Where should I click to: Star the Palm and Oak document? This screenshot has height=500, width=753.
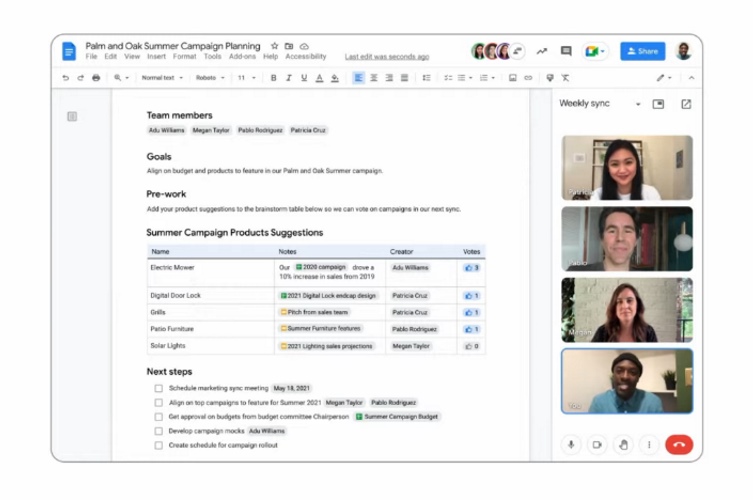coord(274,46)
